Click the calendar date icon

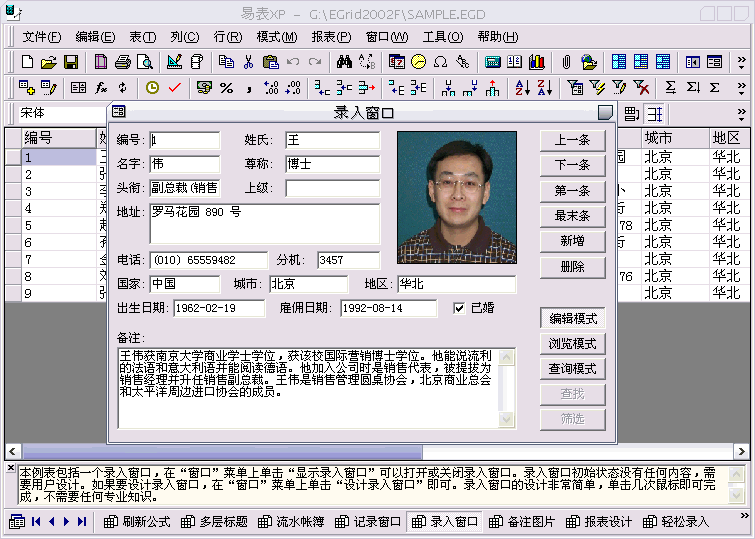[x=397, y=62]
